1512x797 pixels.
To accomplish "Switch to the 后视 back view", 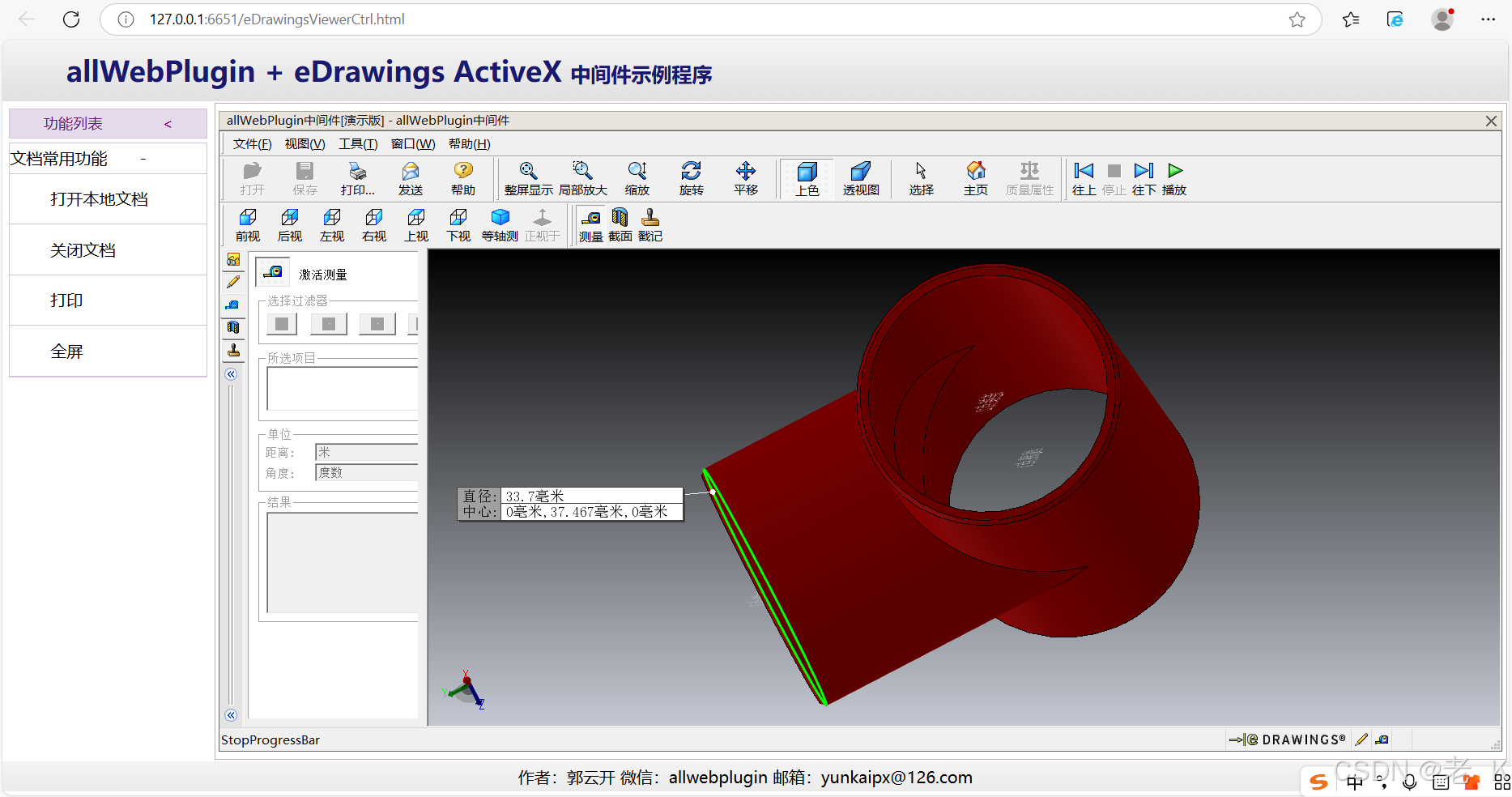I will tap(290, 225).
